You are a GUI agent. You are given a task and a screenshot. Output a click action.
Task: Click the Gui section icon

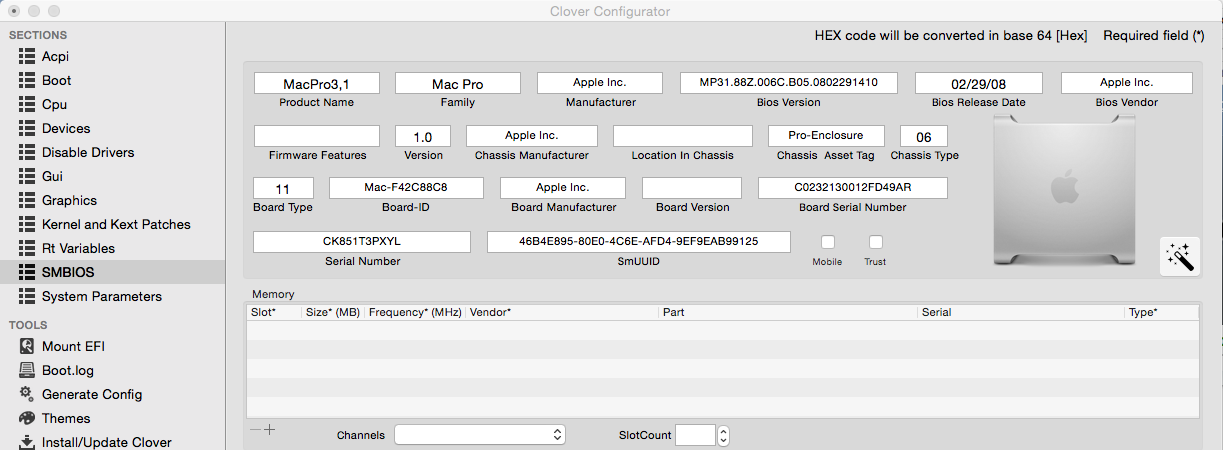(x=27, y=176)
